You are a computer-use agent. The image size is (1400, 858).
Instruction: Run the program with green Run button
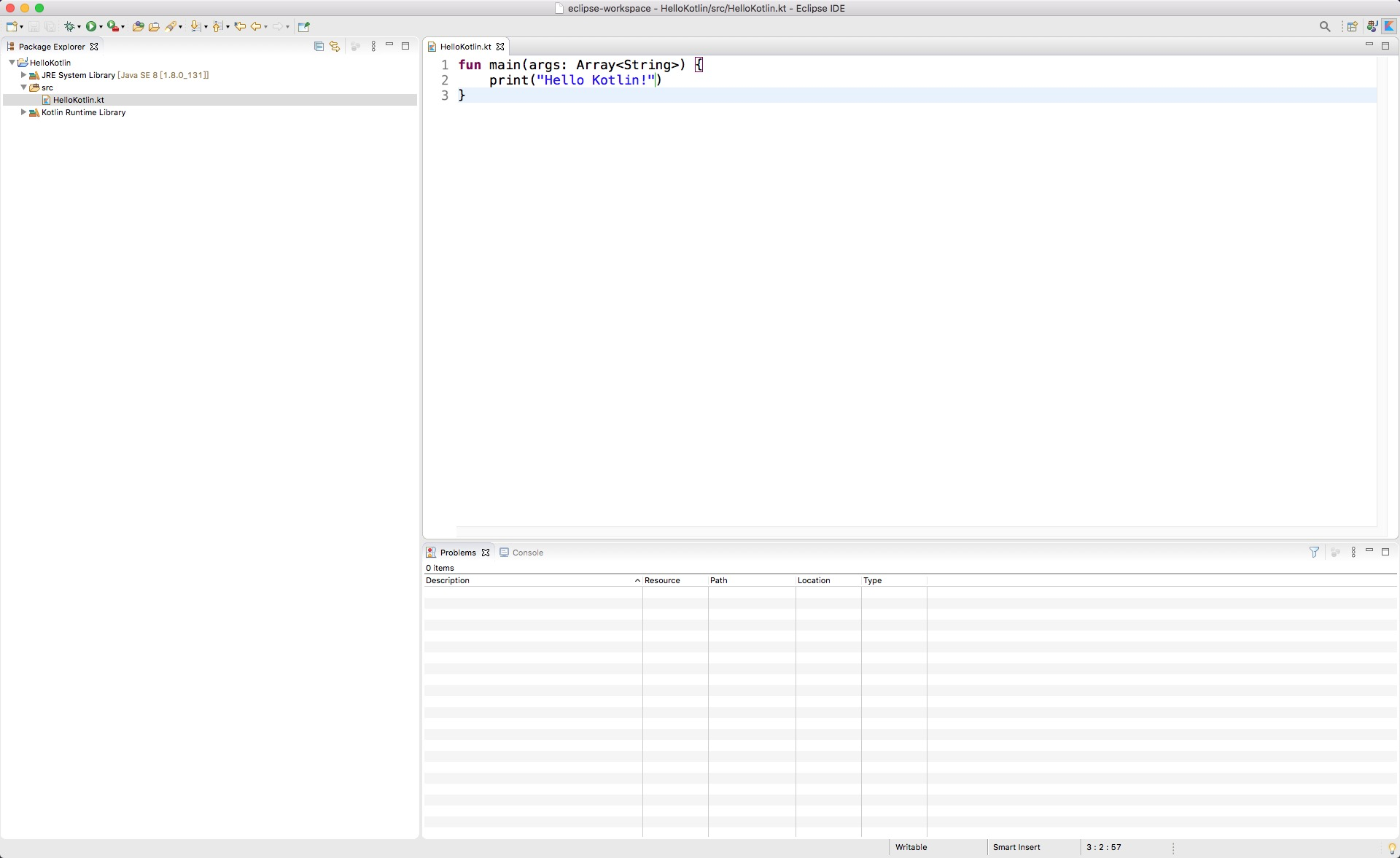pyautogui.click(x=91, y=26)
